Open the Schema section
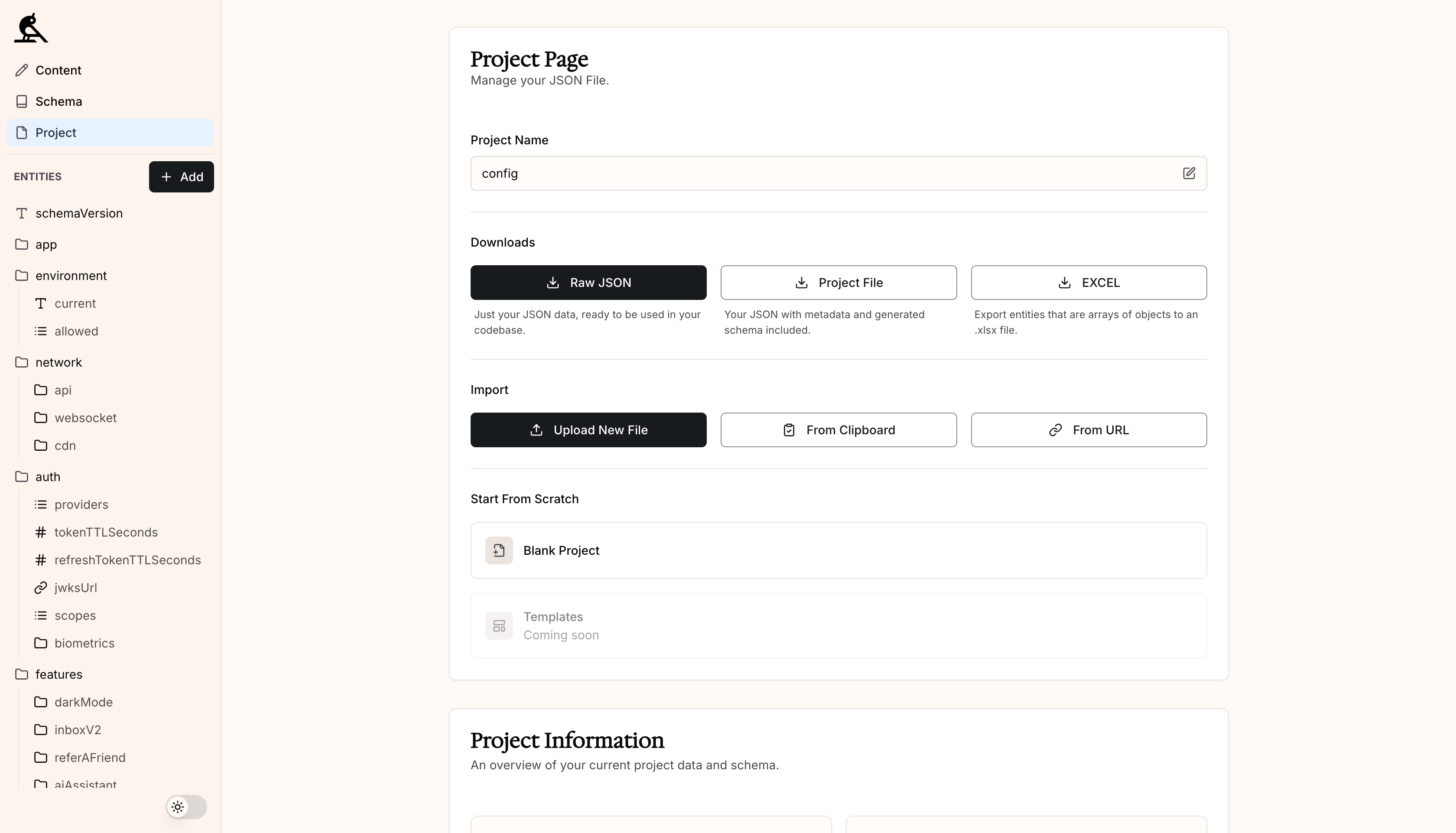The width and height of the screenshot is (1456, 833). coord(59,101)
